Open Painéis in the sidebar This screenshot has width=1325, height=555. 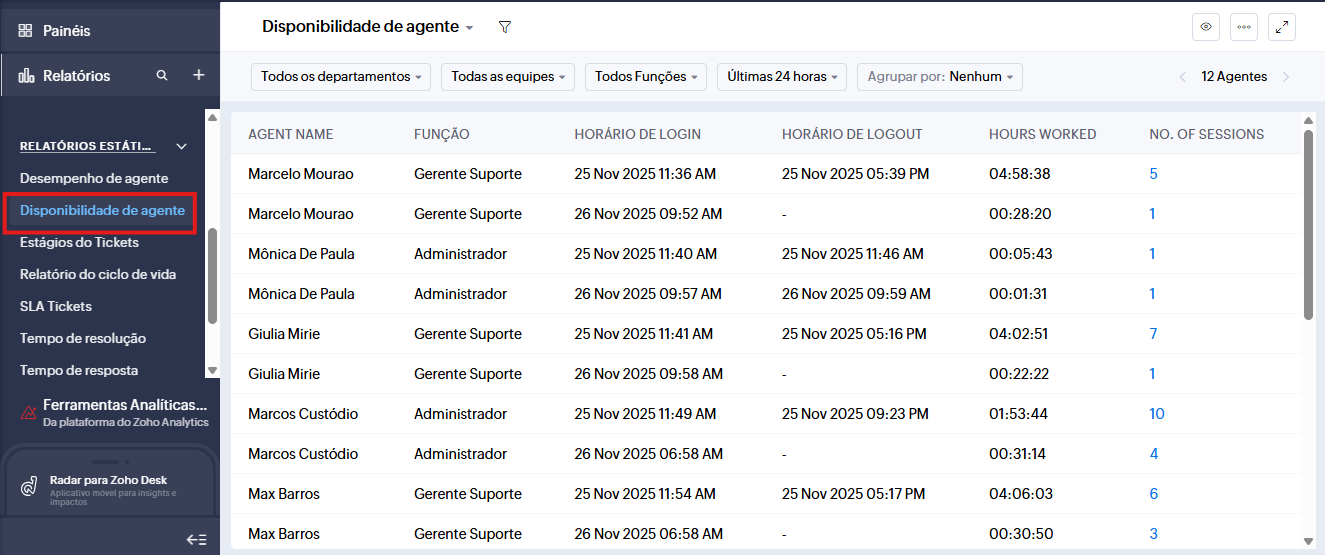pyautogui.click(x=66, y=31)
